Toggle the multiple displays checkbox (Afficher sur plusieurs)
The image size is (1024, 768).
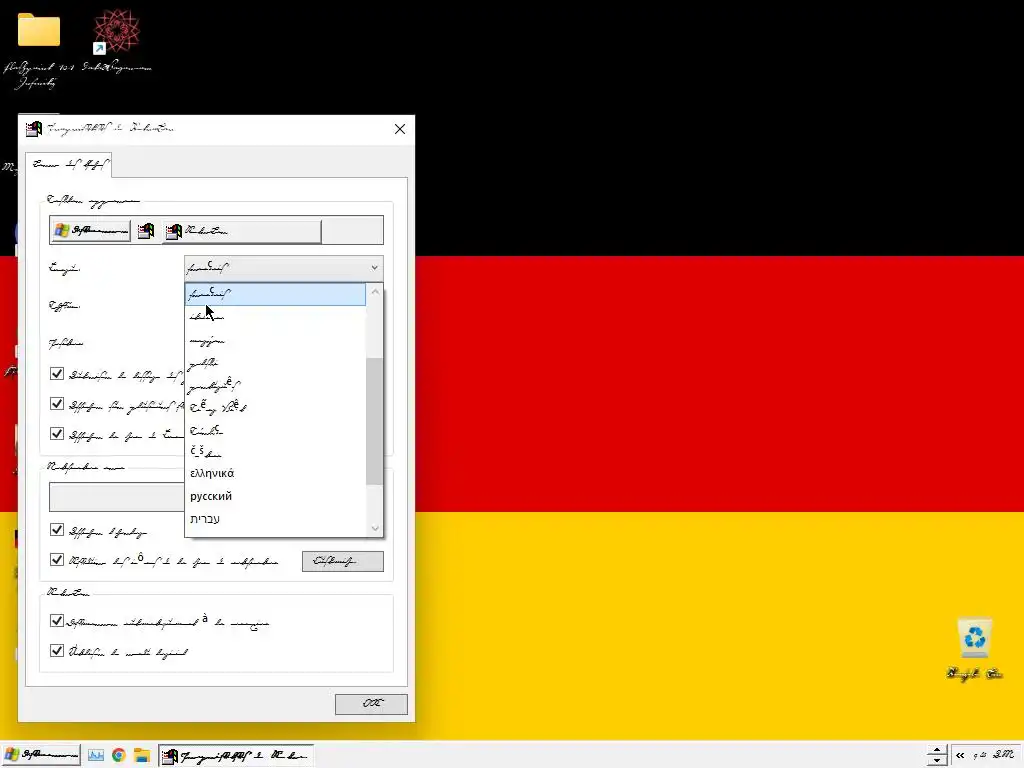(57, 404)
